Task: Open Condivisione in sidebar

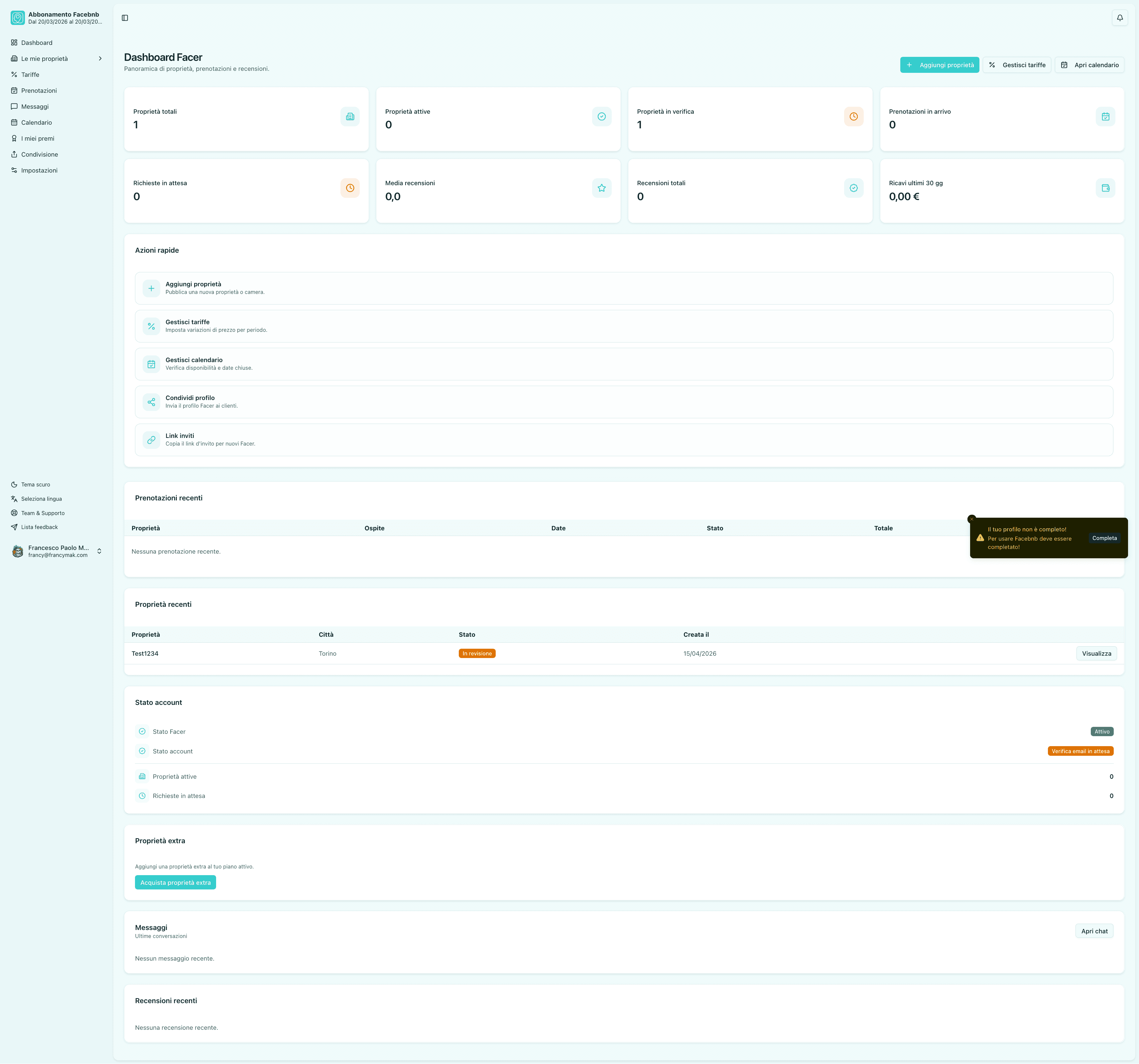Action: click(x=56, y=155)
